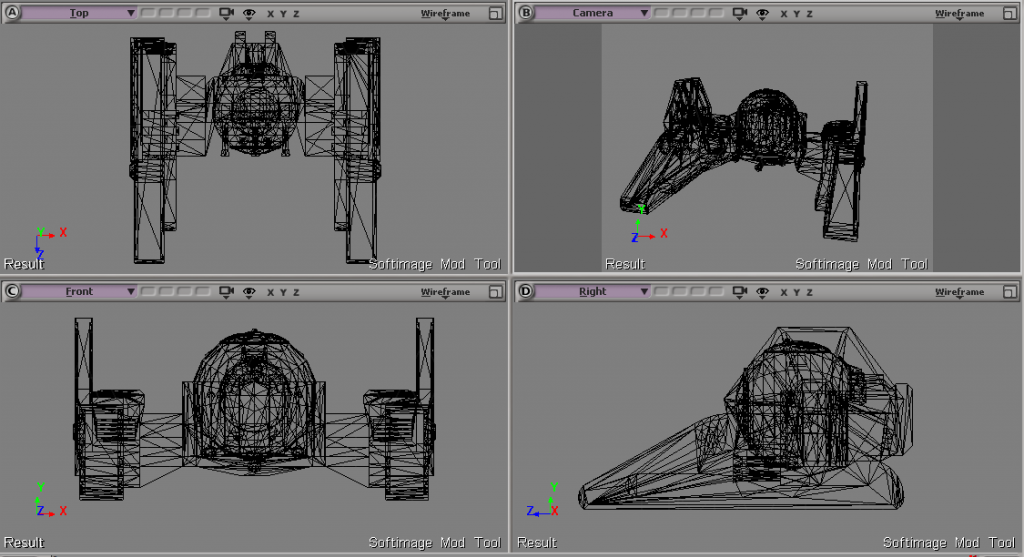Click the D viewport letter icon
The height and width of the screenshot is (557, 1024).
[x=526, y=292]
